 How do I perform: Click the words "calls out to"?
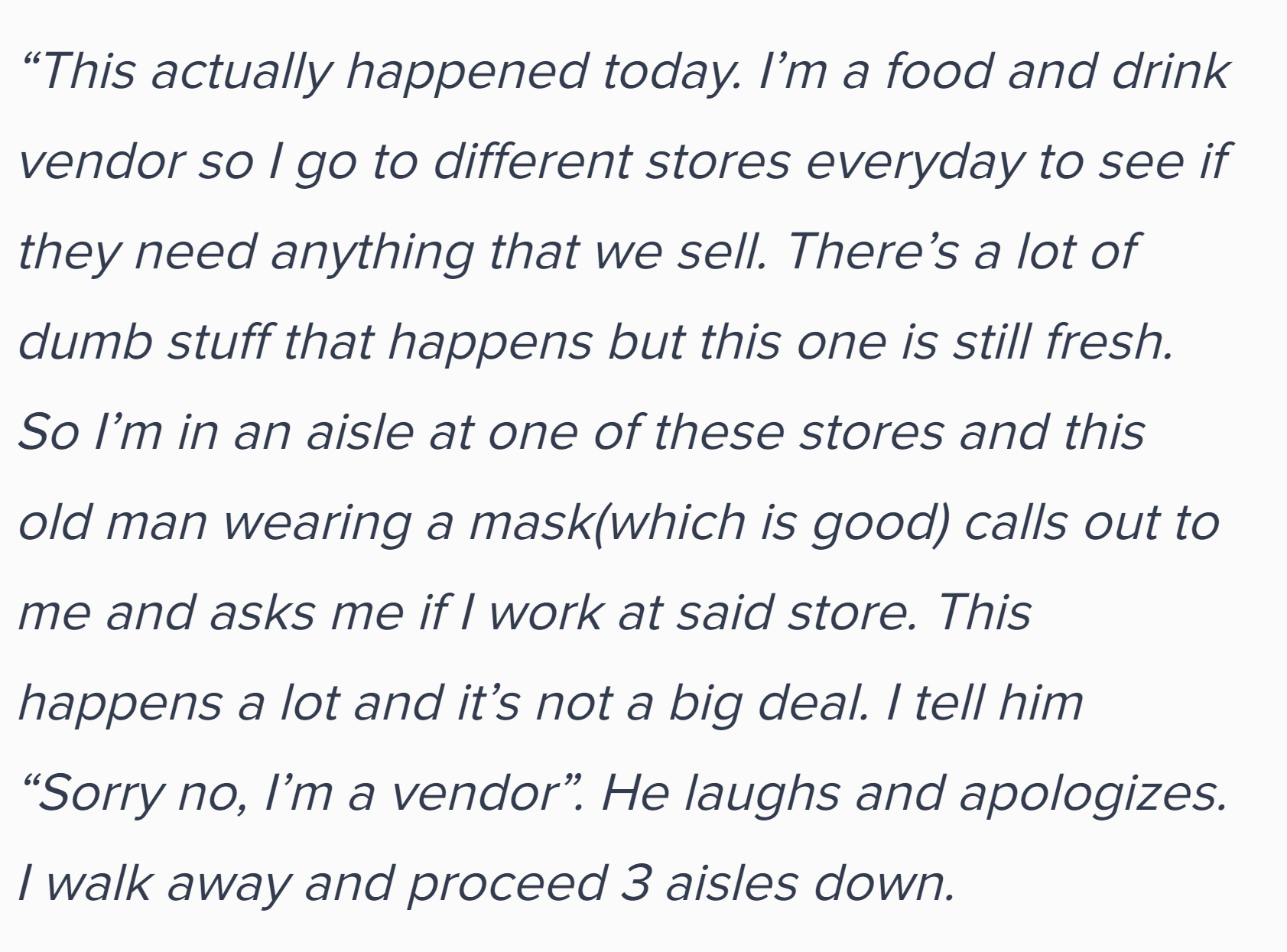click(x=1090, y=522)
